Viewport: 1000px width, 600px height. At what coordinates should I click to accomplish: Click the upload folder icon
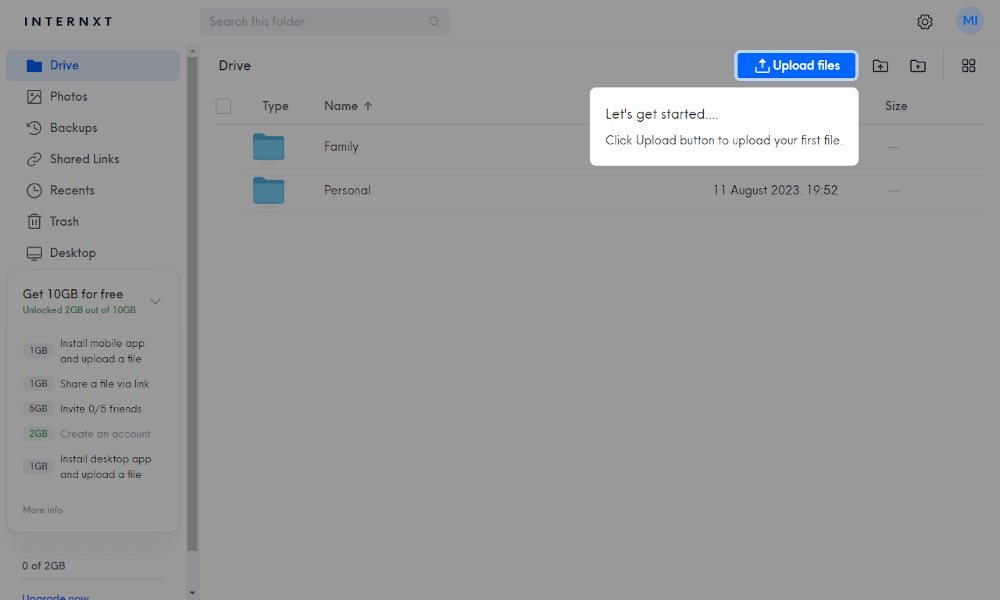pos(880,66)
